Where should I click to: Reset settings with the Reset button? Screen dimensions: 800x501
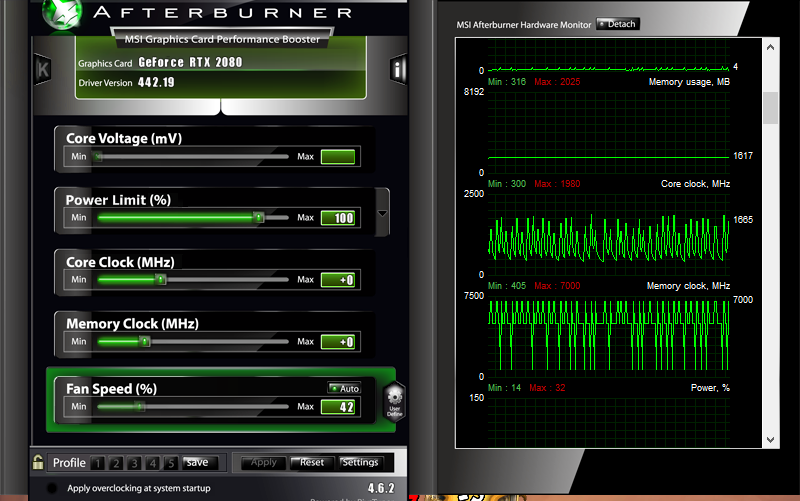[x=312, y=462]
